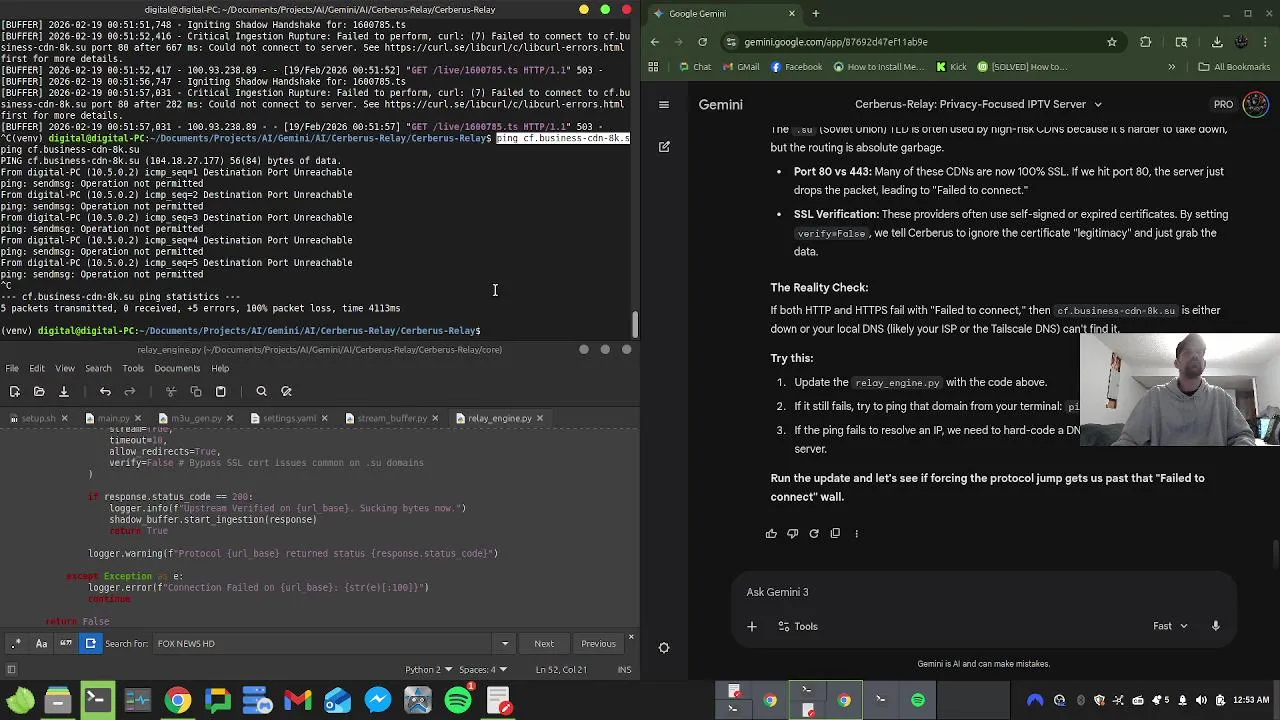This screenshot has height=720, width=1280.
Task: Expand the search history dropdown arrow
Action: point(505,643)
